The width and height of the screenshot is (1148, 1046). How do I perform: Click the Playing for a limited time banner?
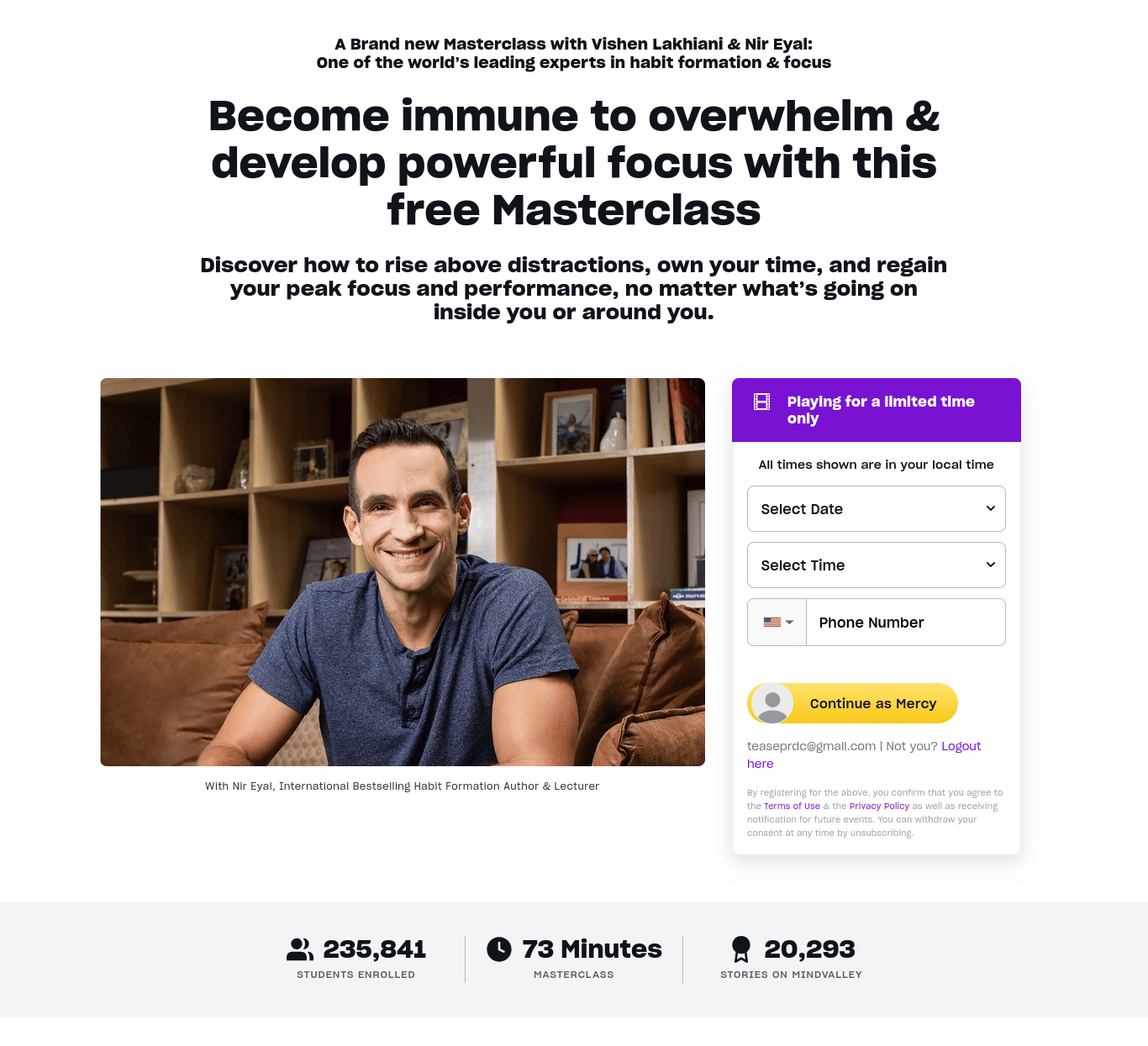877,410
